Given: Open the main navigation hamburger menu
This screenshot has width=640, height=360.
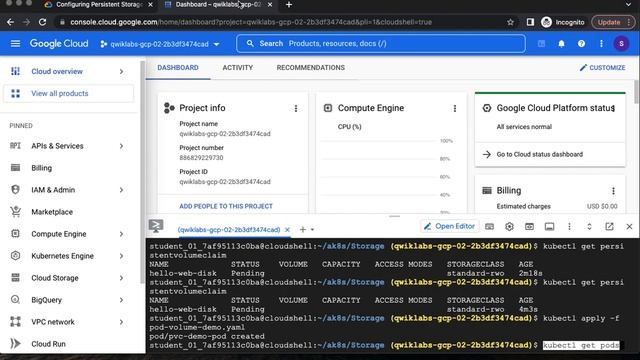Looking at the screenshot, I should 15,43.
